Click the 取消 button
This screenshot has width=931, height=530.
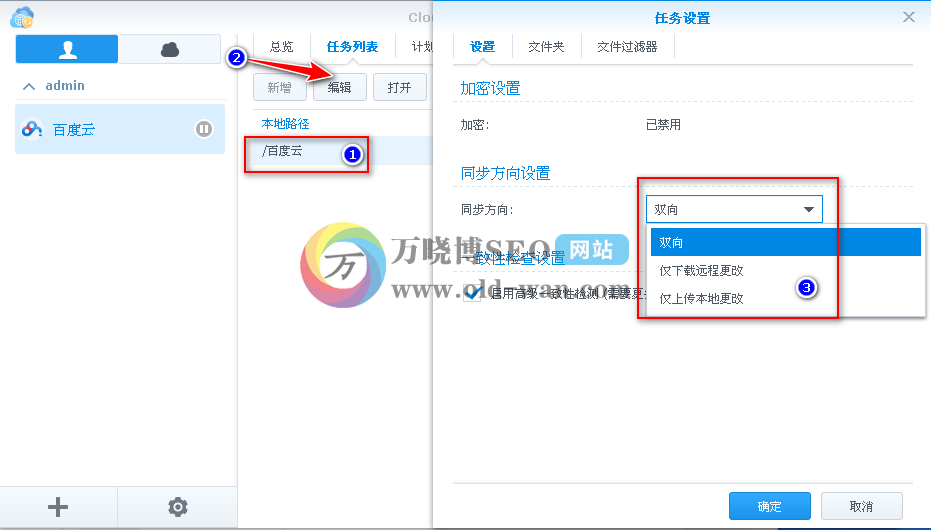pos(862,506)
